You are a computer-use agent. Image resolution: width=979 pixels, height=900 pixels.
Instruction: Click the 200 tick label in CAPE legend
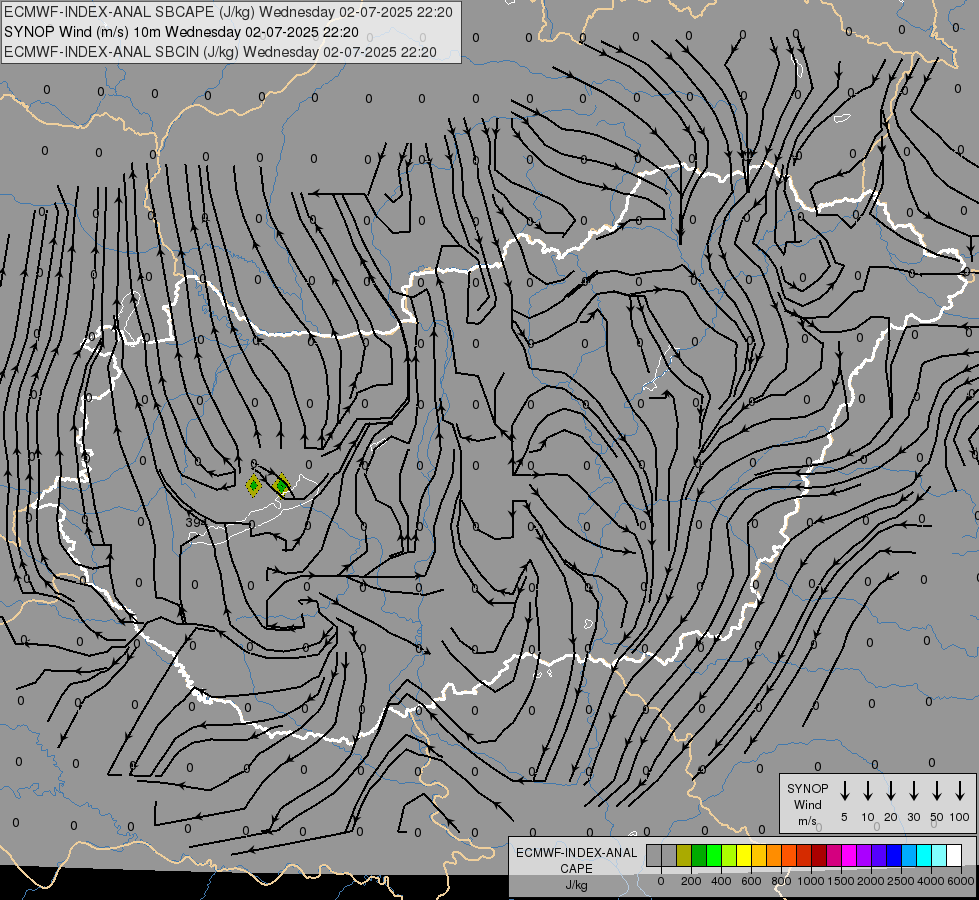tap(691, 881)
